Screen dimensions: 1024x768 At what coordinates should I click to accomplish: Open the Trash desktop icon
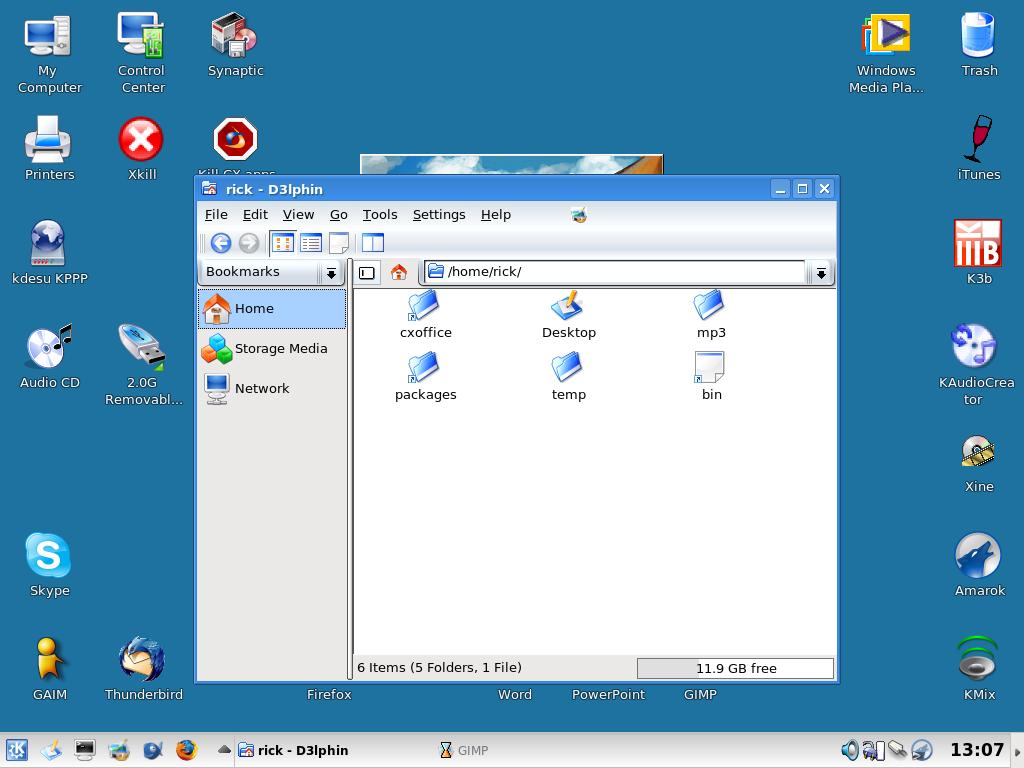click(978, 44)
